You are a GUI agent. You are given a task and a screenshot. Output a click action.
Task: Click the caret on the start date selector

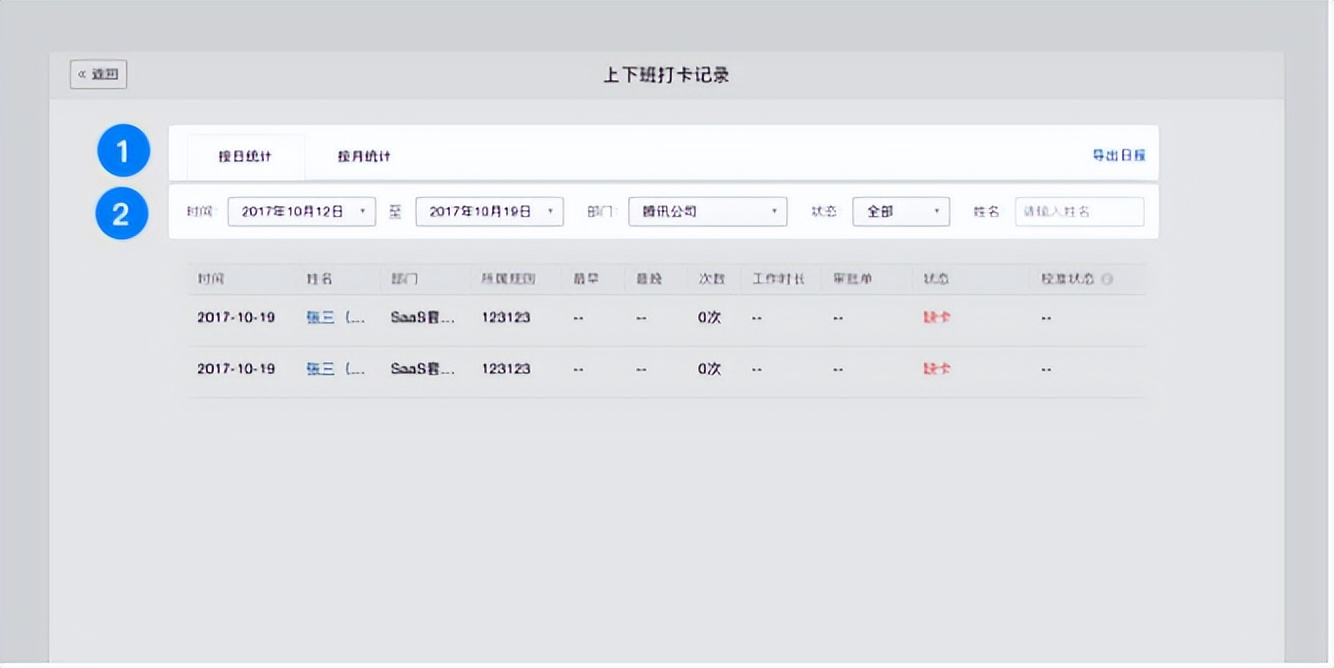pyautogui.click(x=362, y=211)
